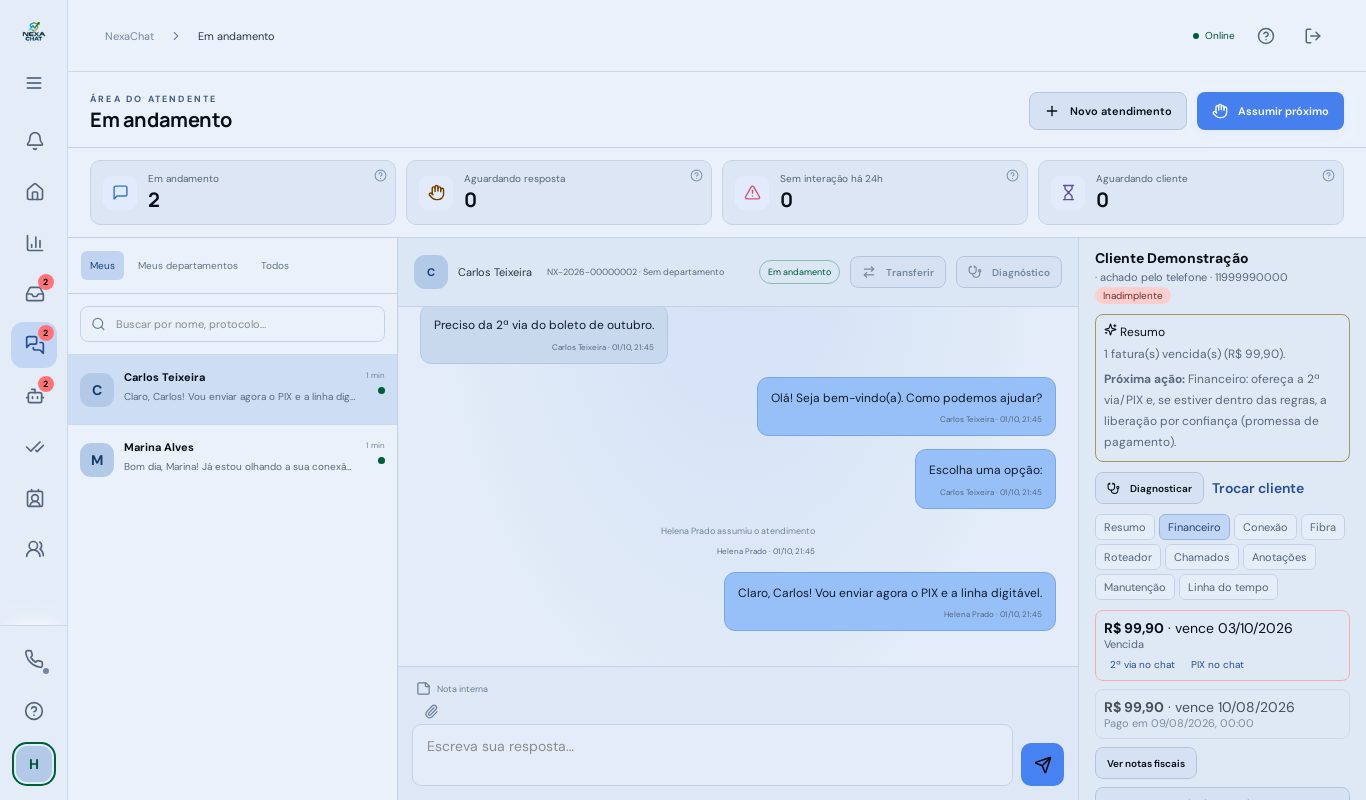Open the help circle icon in header
The width and height of the screenshot is (1366, 800).
pyautogui.click(x=1266, y=36)
